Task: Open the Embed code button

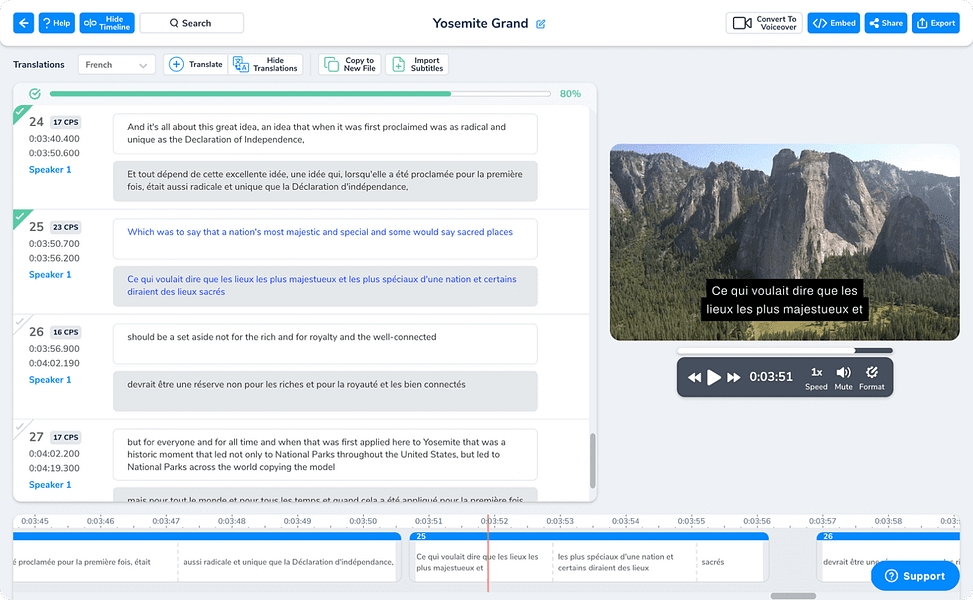Action: pos(833,23)
